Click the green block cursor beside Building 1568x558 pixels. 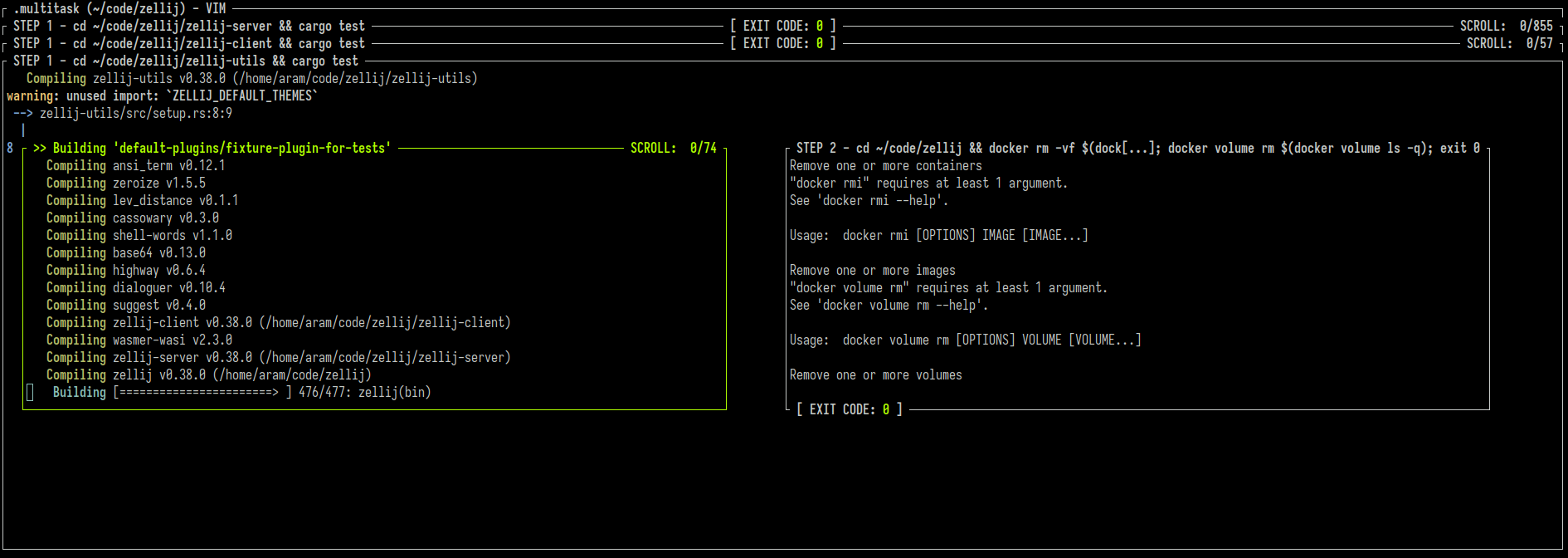pyautogui.click(x=30, y=392)
